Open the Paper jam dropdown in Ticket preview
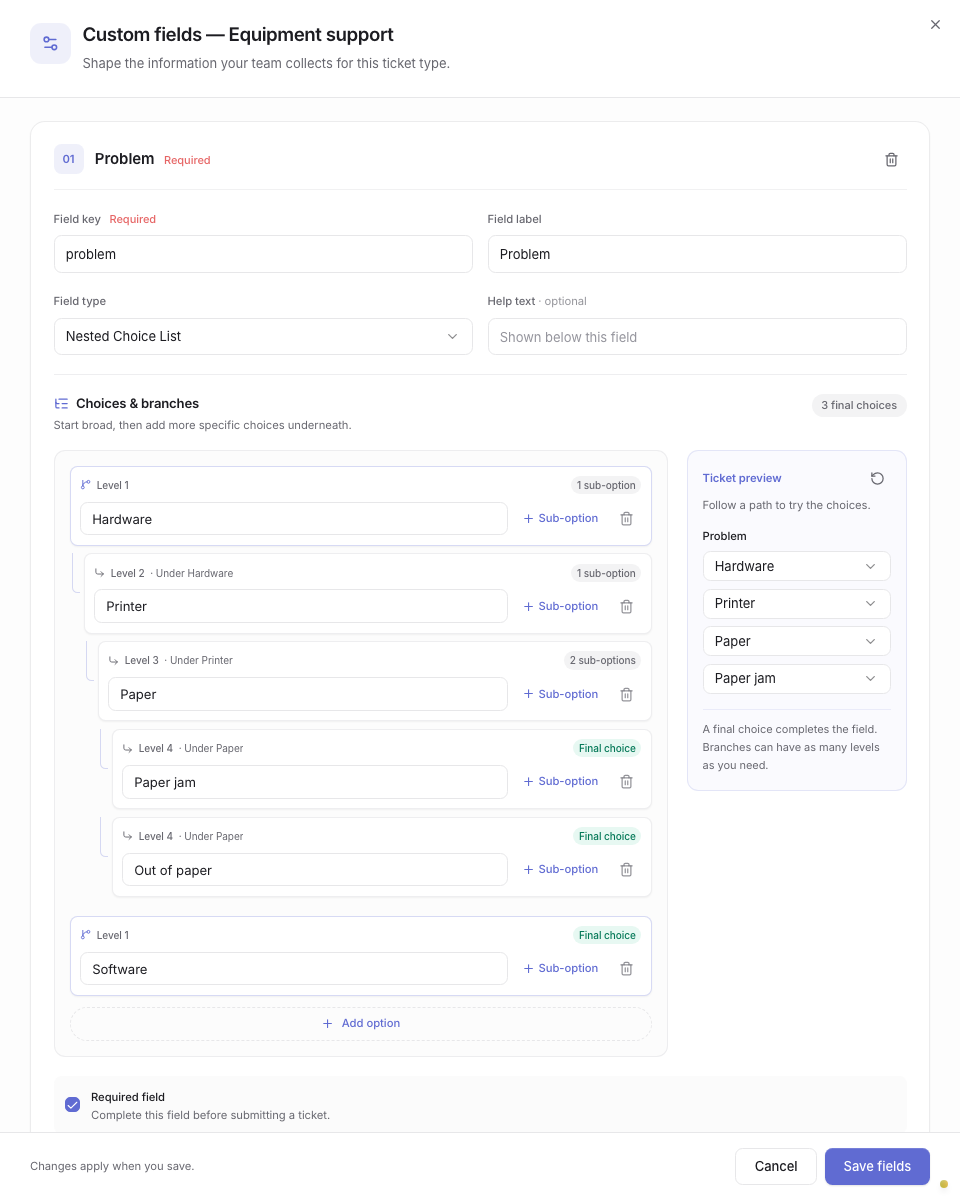960x1200 pixels. [x=796, y=678]
